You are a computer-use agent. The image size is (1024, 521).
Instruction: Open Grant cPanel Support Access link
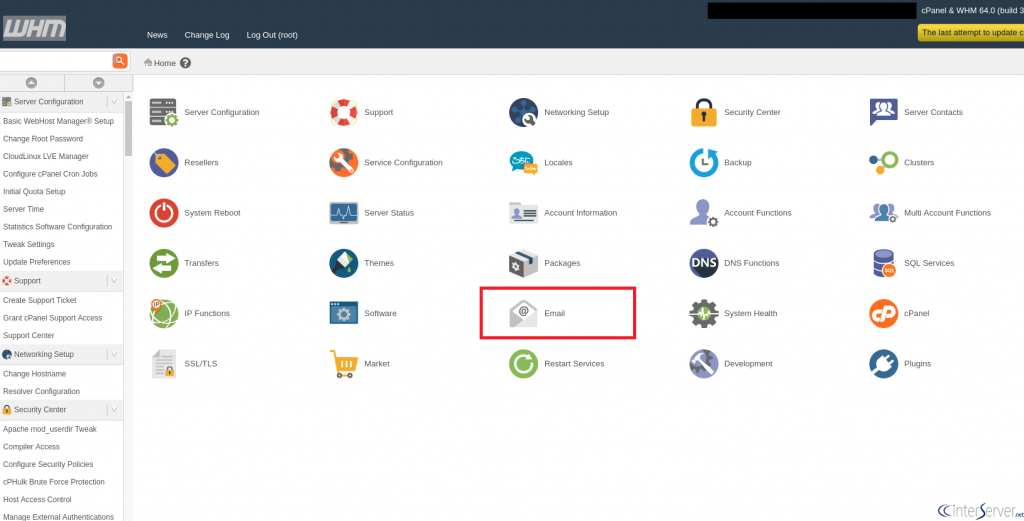[x=53, y=318]
